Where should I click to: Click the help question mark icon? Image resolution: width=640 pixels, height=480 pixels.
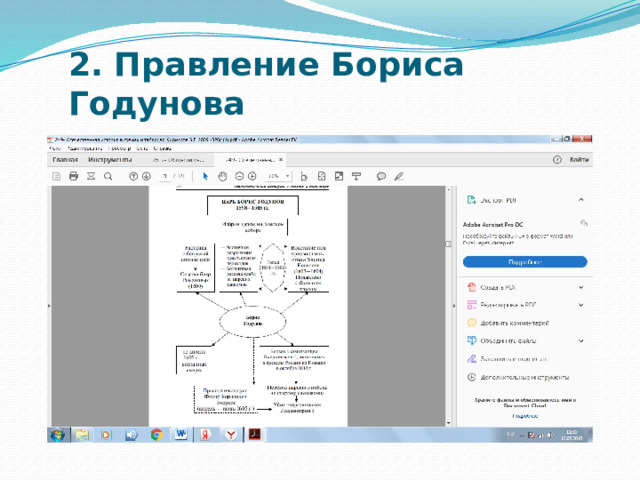click(x=557, y=160)
